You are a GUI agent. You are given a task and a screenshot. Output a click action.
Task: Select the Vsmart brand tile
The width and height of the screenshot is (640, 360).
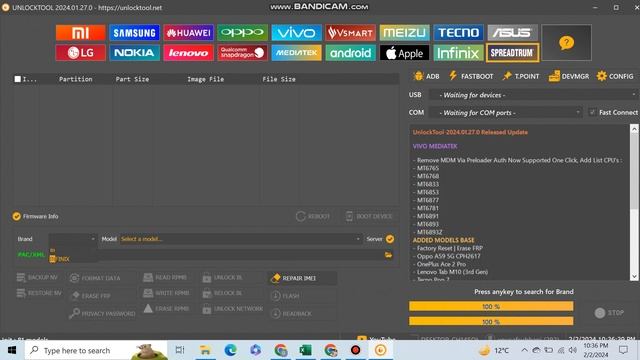coord(350,33)
